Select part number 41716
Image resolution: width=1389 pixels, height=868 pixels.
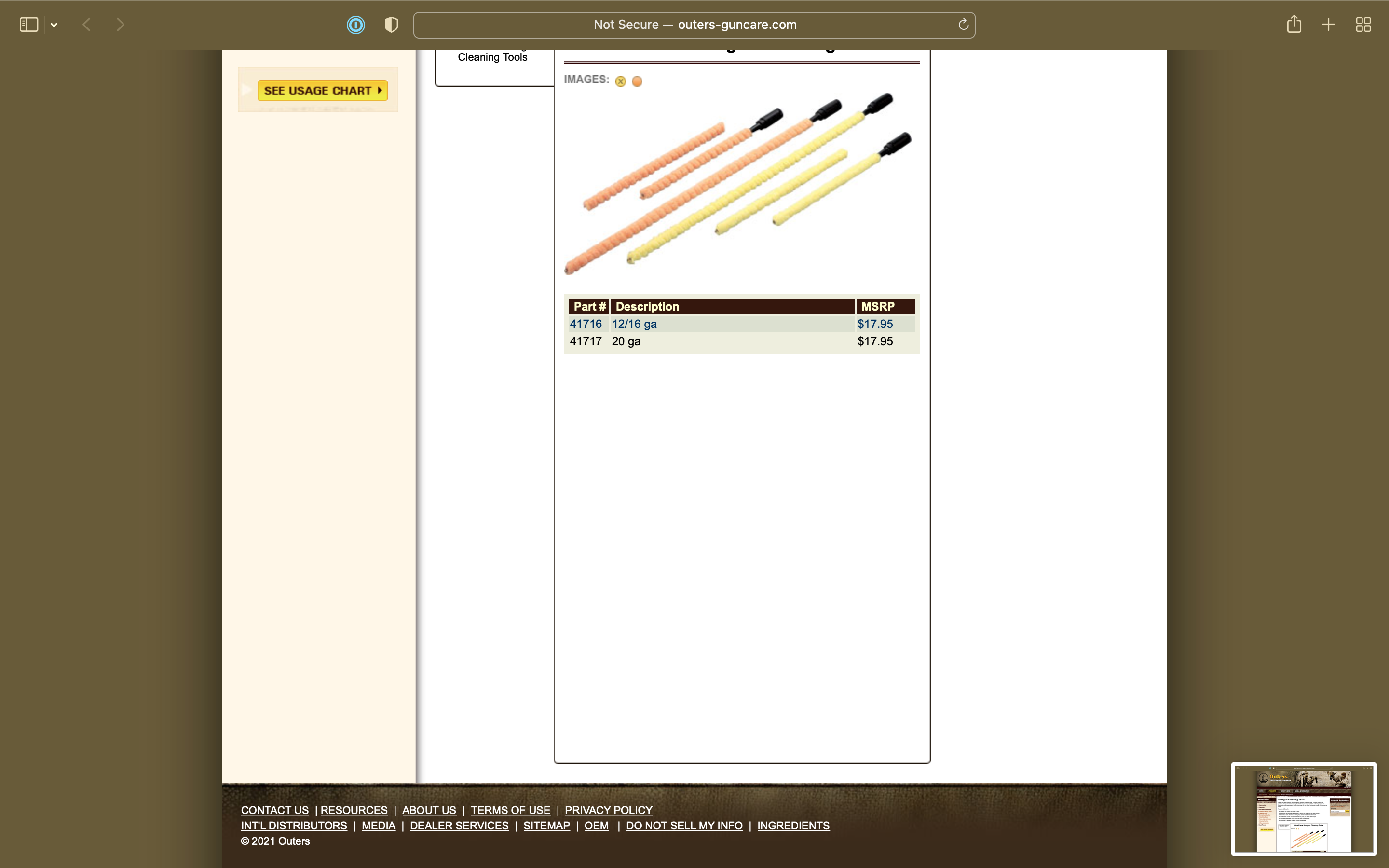tap(586, 324)
